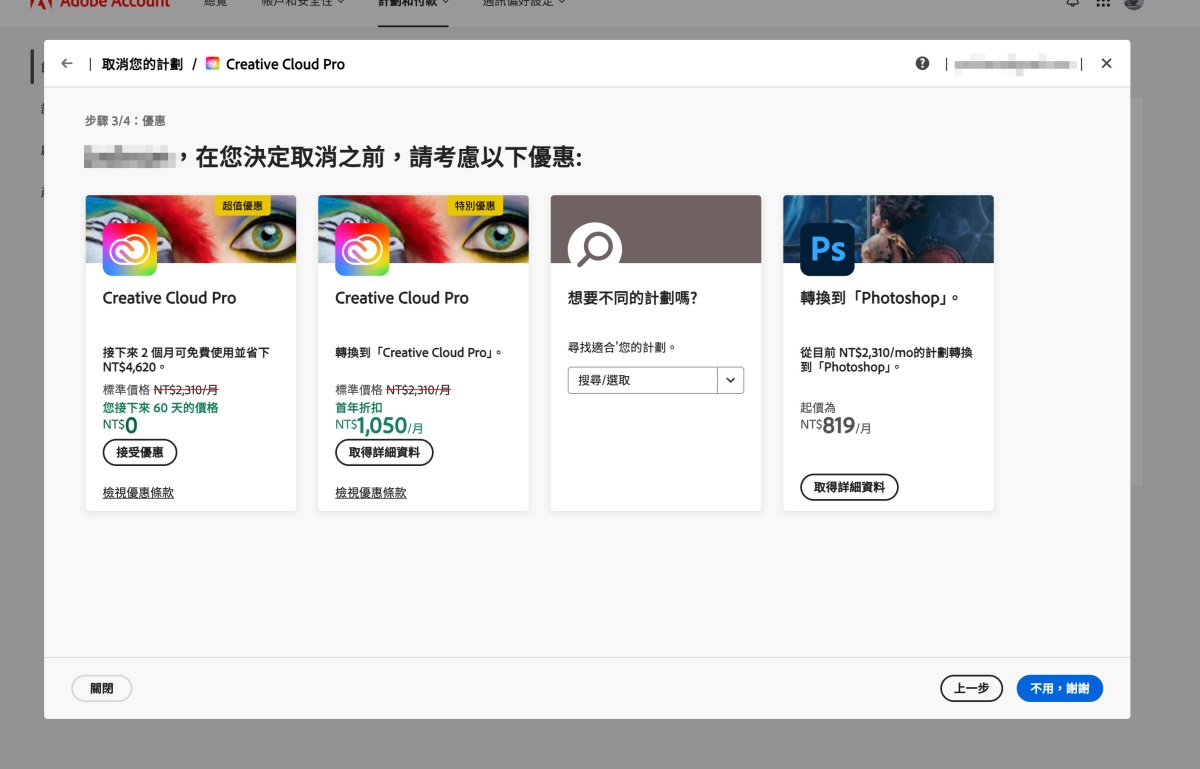The width and height of the screenshot is (1200, 769).
Task: Click the 首年折扣 label
Action: (x=357, y=408)
